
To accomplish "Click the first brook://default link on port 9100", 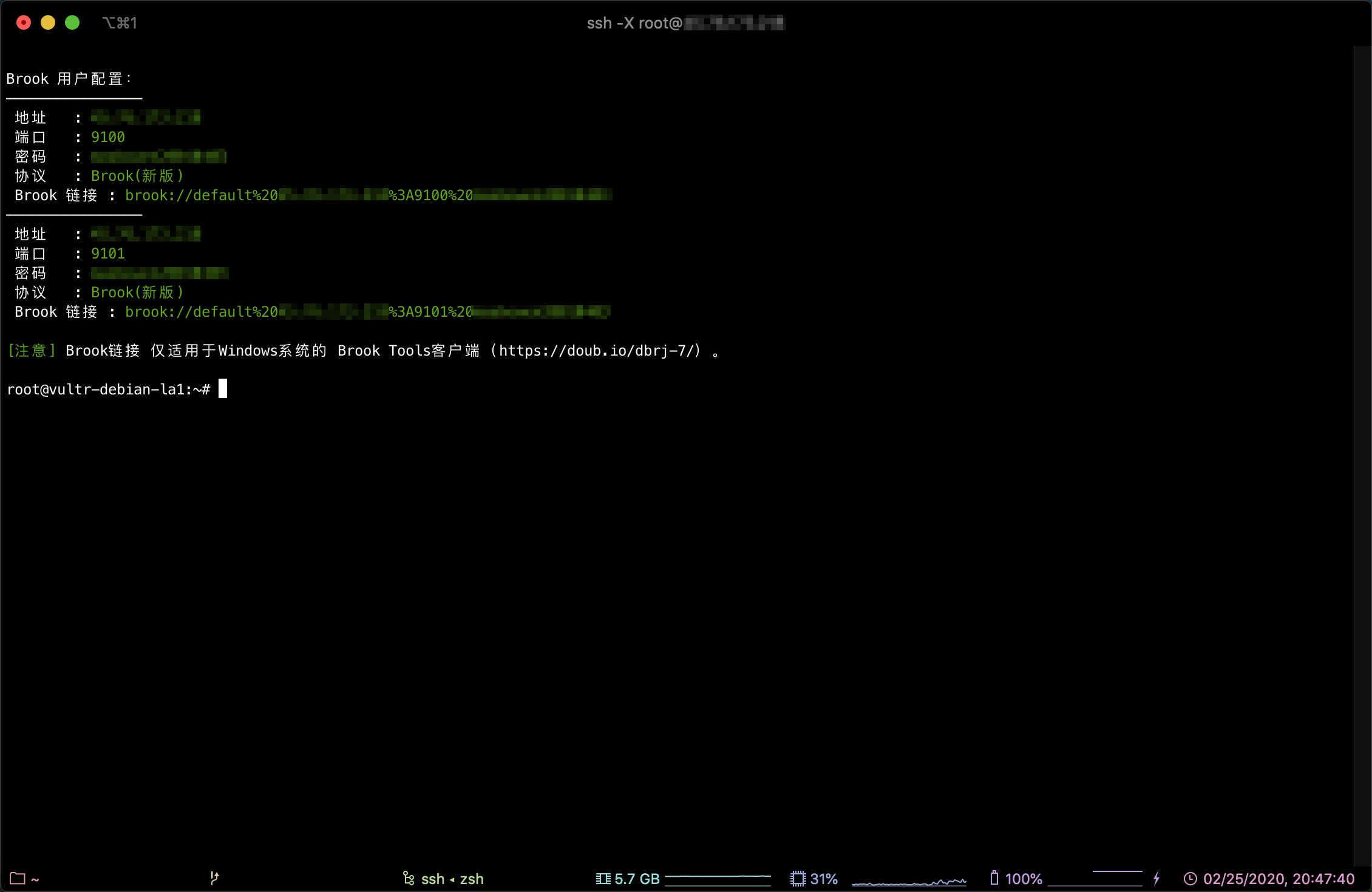I will (368, 195).
